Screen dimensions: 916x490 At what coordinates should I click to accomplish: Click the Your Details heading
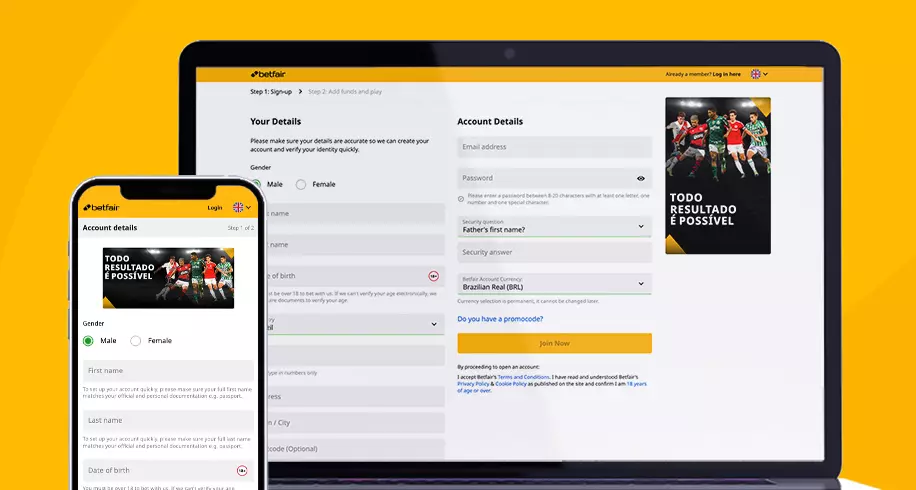276,121
